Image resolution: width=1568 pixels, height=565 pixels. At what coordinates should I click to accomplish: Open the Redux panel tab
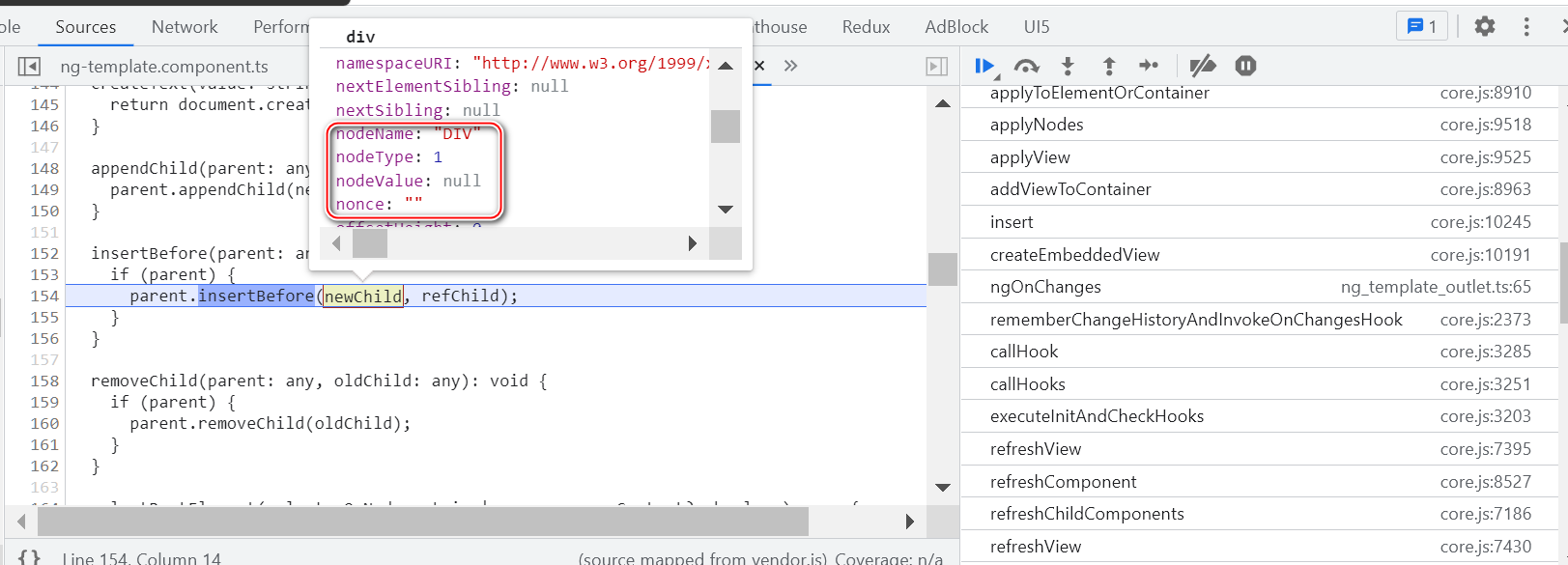click(x=866, y=27)
